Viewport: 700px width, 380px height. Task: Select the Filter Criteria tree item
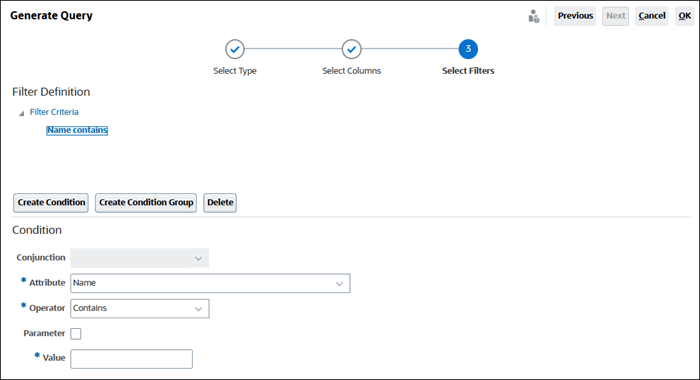pyautogui.click(x=54, y=112)
